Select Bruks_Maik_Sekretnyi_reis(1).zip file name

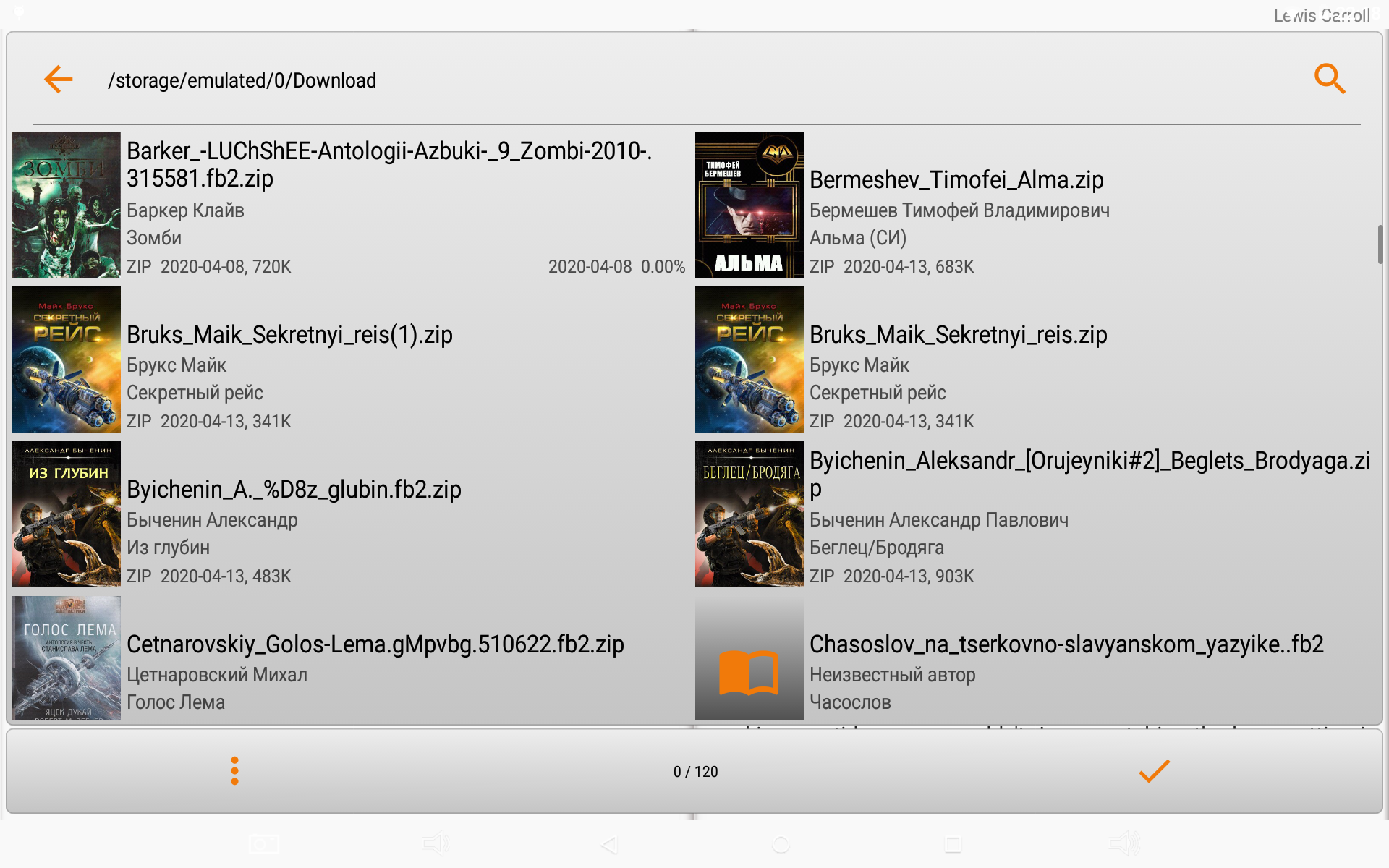[x=289, y=334]
